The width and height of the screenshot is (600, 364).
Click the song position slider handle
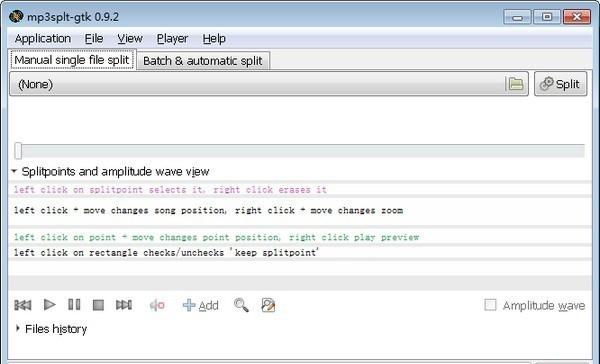(18, 150)
